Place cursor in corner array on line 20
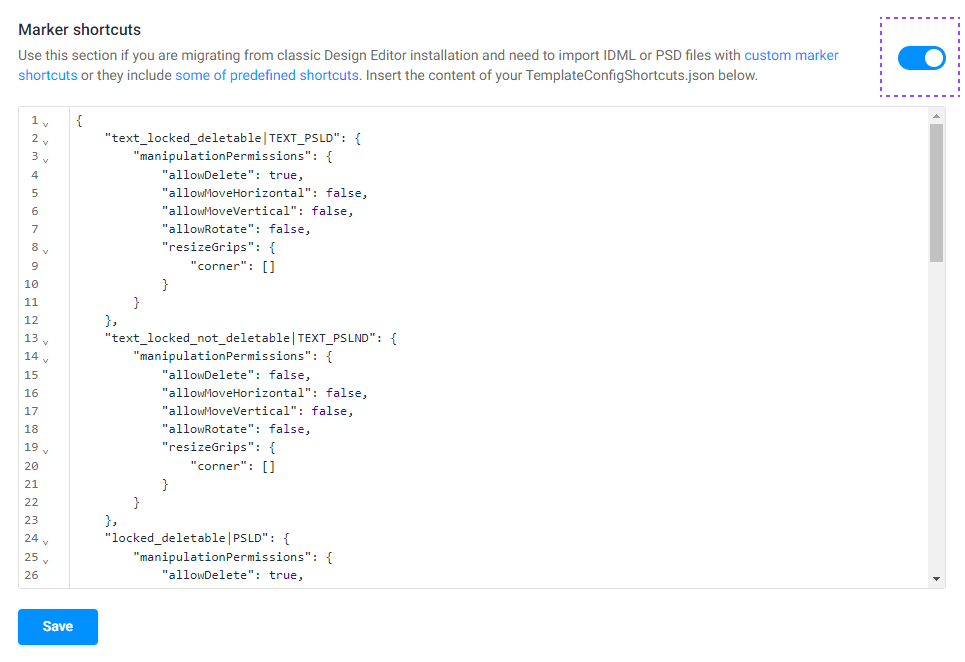965x662 pixels. point(268,466)
